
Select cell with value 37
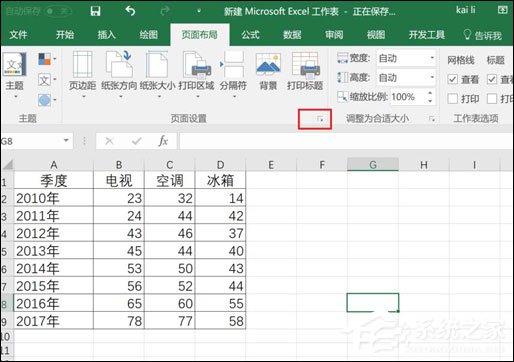pyautogui.click(x=220, y=233)
